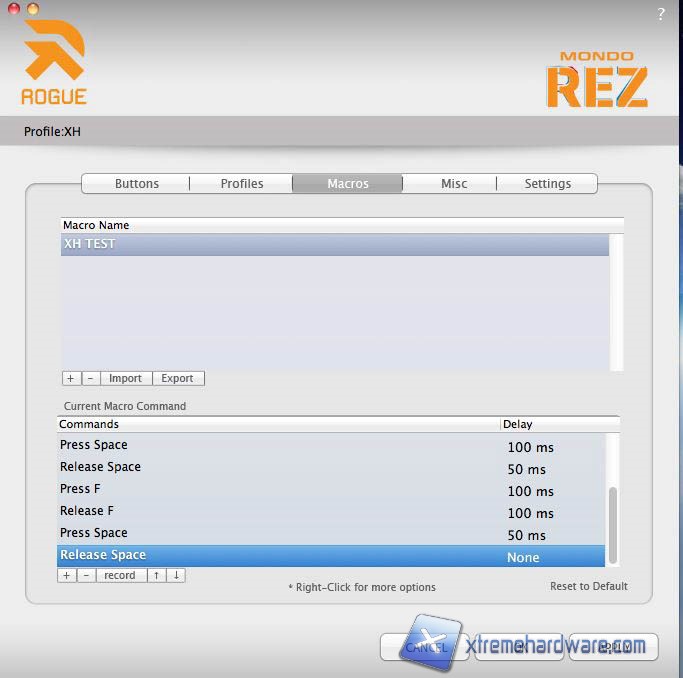Switch to the Buttons tab
683x678 pixels.
[x=137, y=183]
